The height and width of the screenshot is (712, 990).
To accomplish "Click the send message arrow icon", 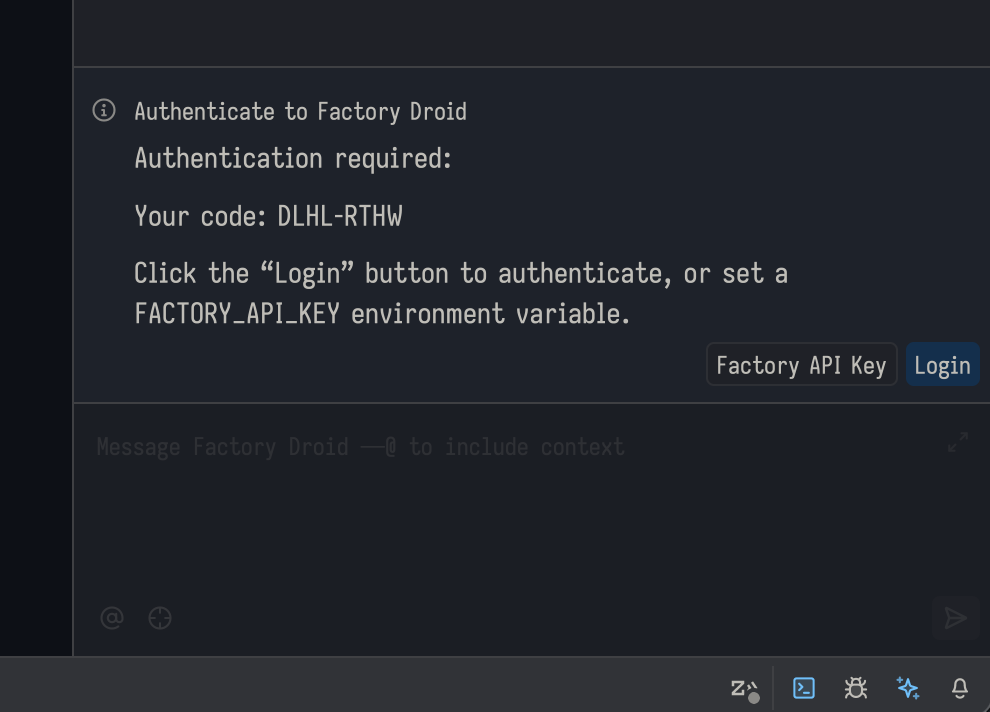I will tap(958, 618).
